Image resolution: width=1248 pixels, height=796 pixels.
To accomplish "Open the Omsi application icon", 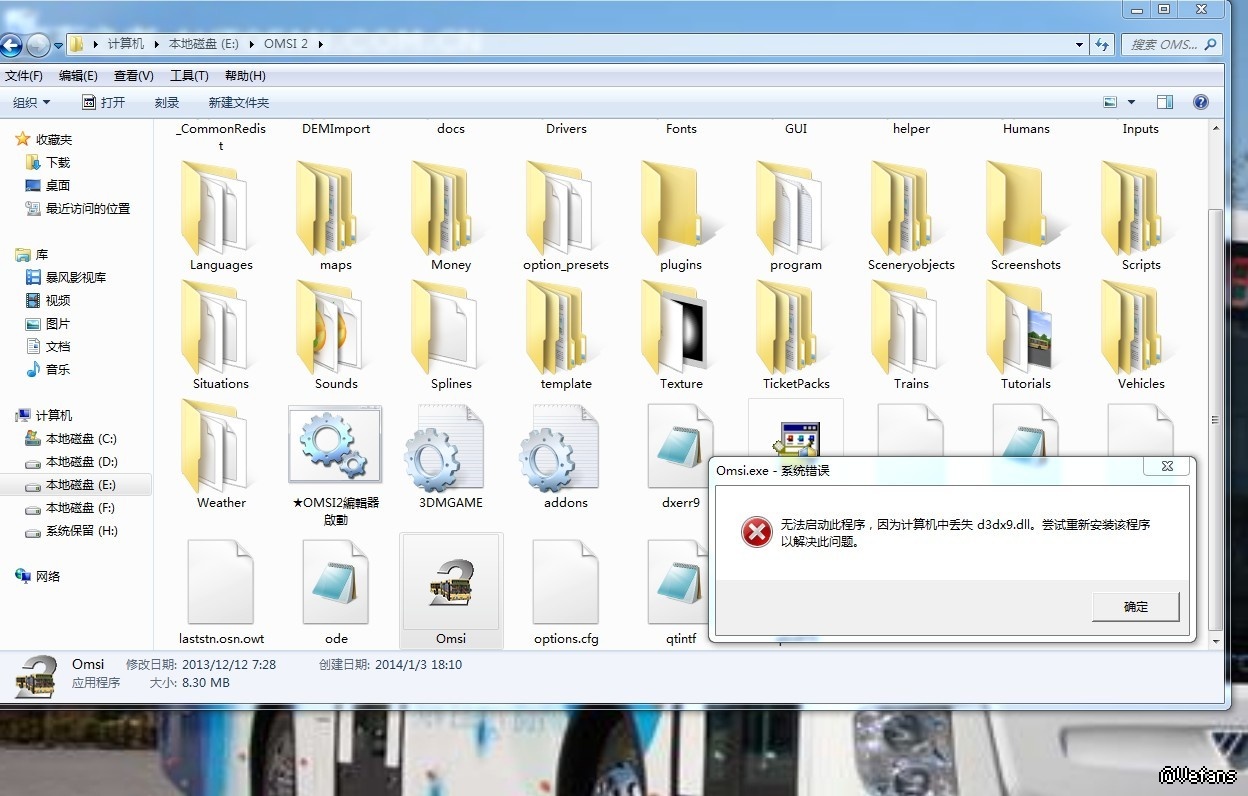I will 451,583.
